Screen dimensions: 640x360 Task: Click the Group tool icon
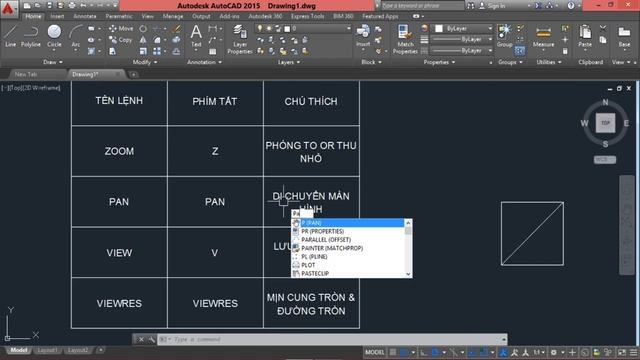(x=504, y=36)
